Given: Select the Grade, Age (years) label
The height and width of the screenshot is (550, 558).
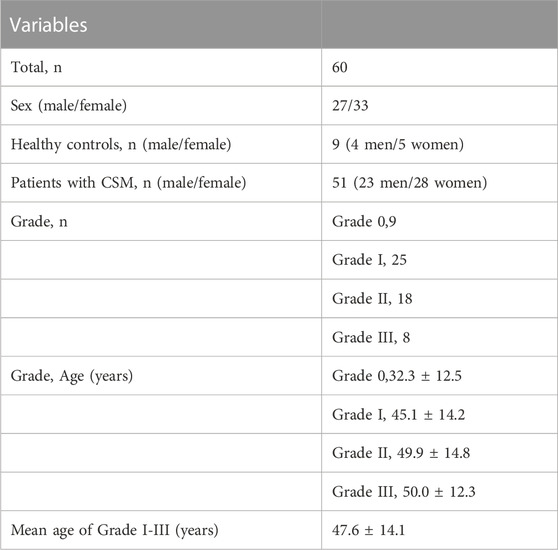Looking at the screenshot, I should click(72, 376).
